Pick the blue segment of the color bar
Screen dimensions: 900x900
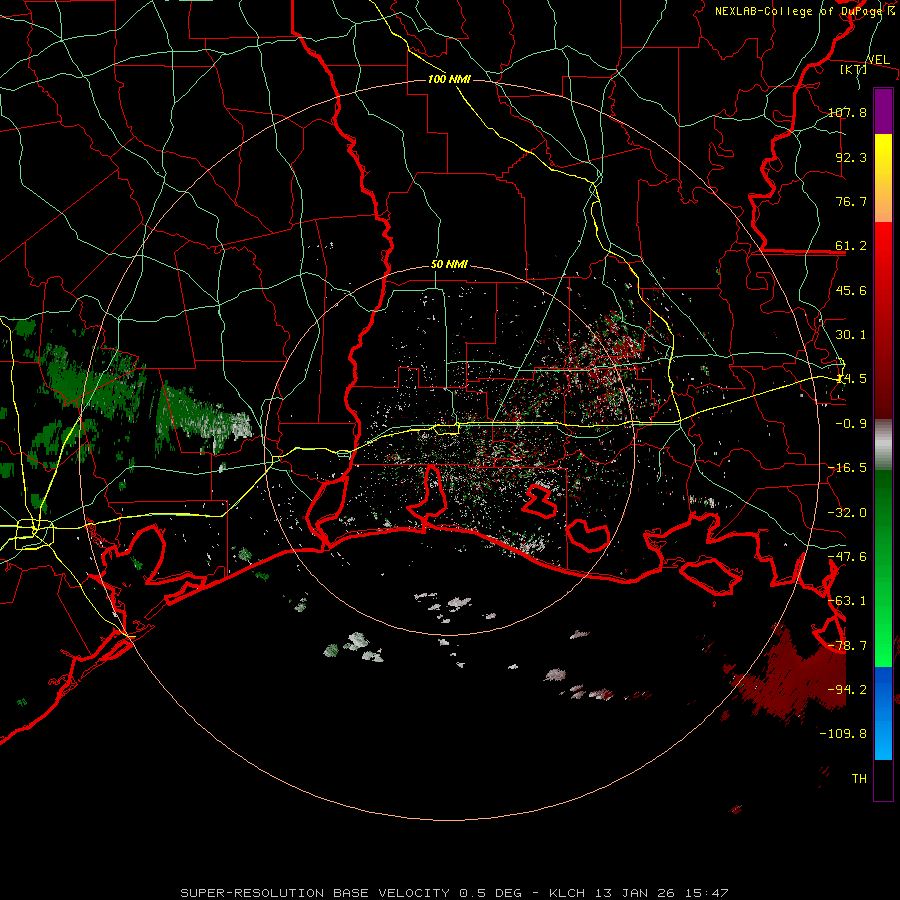(883, 713)
